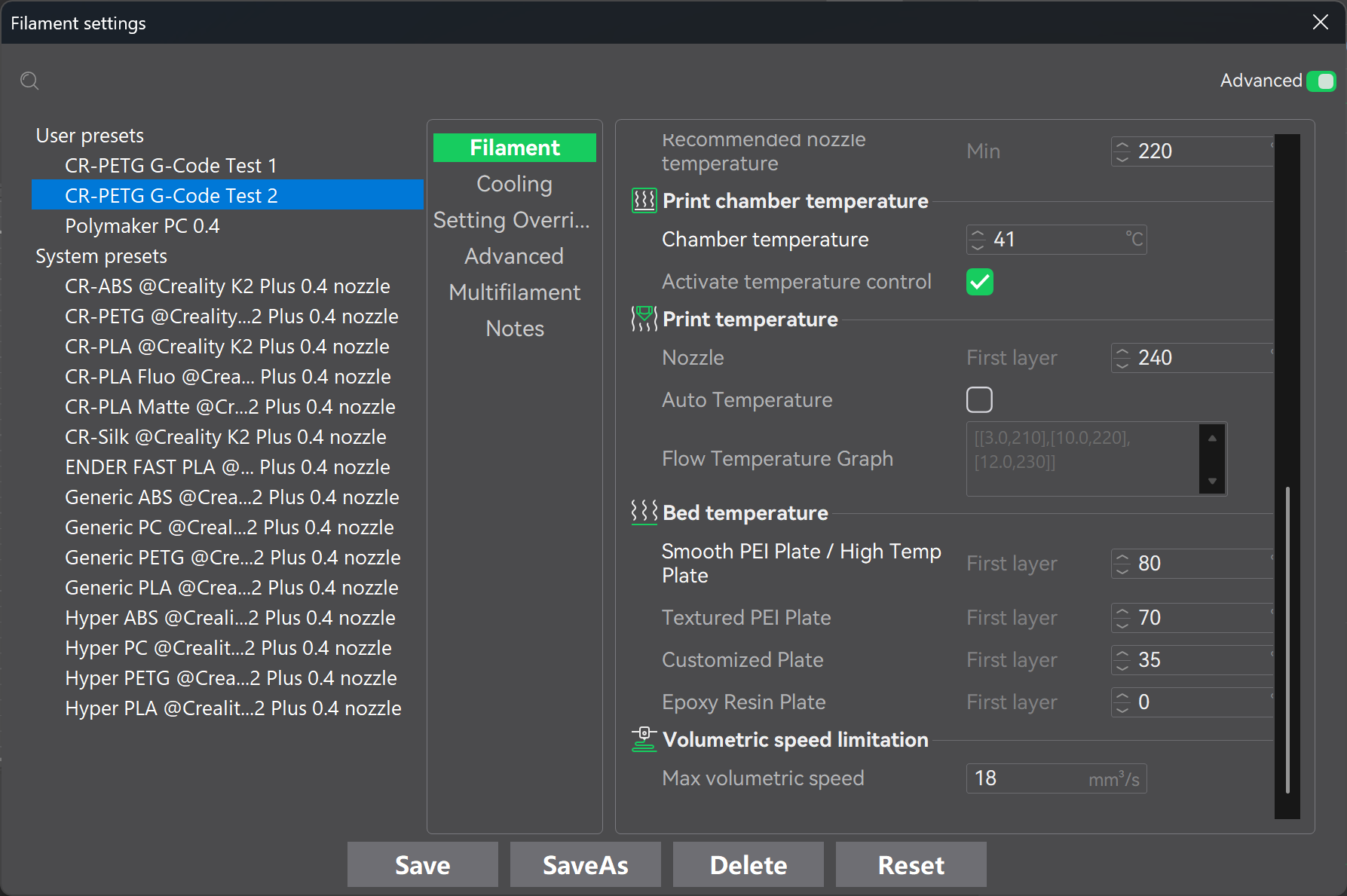
Task: Click Epoxy Resin Plate first layer field 0
Action: tap(1192, 702)
